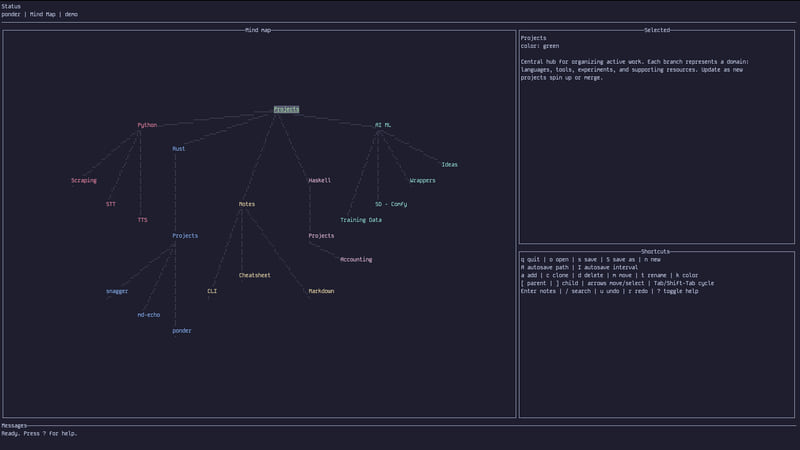Select the Projects node under Haskell
Screen dimensions: 800x450
[x=321, y=236]
